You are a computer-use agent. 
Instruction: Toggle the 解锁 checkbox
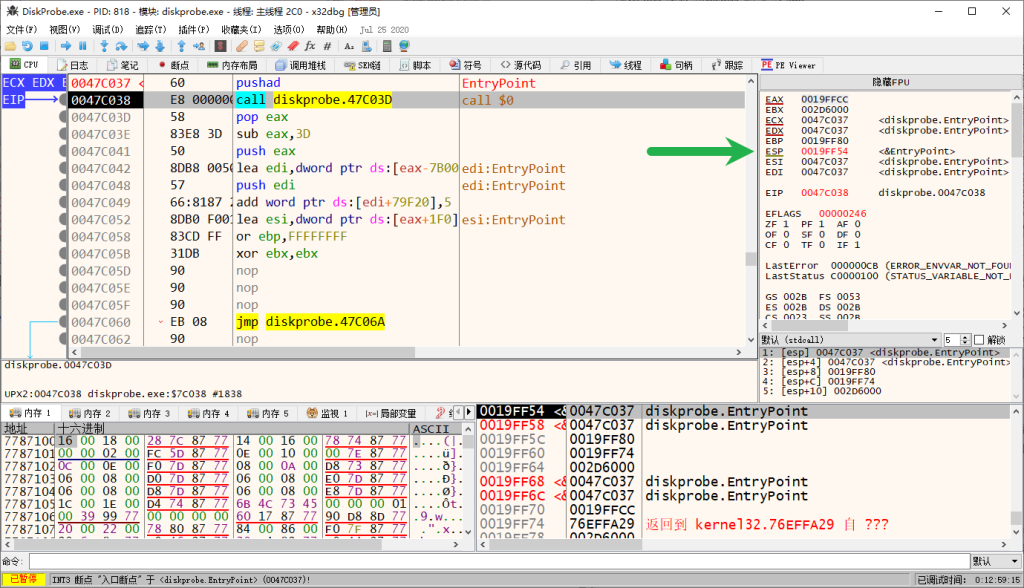pyautogui.click(x=978, y=340)
